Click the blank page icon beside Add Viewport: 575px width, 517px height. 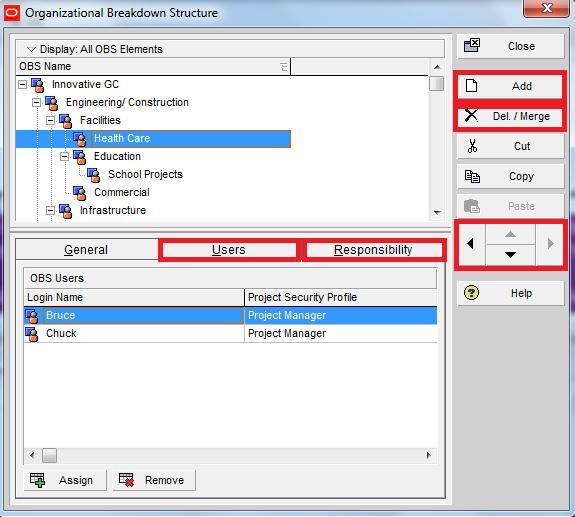coord(471,86)
